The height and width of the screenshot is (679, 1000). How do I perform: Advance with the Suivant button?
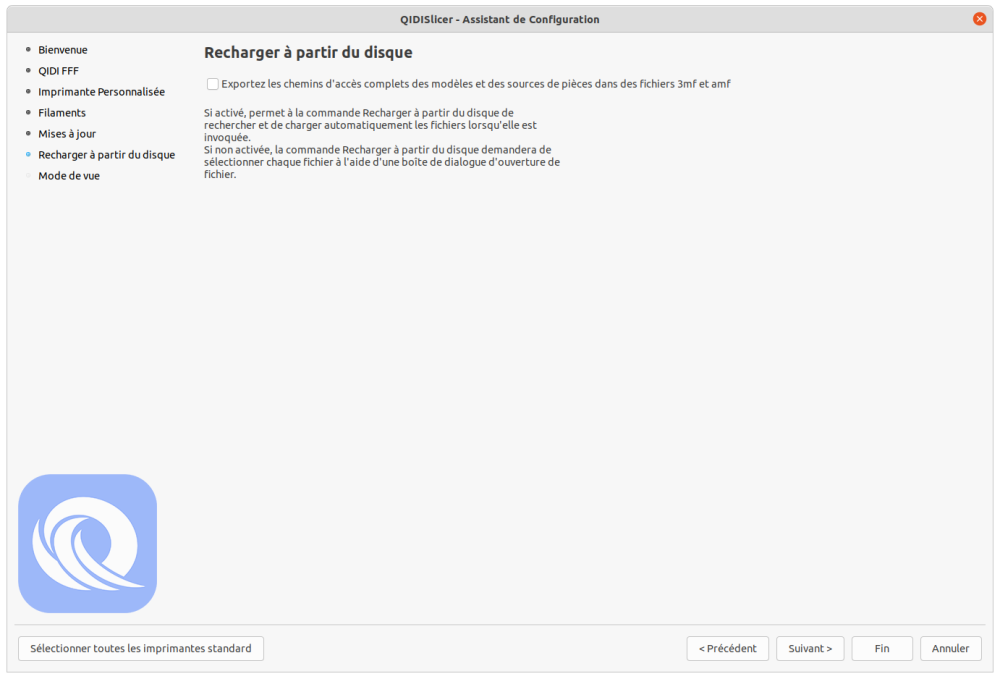tap(810, 648)
